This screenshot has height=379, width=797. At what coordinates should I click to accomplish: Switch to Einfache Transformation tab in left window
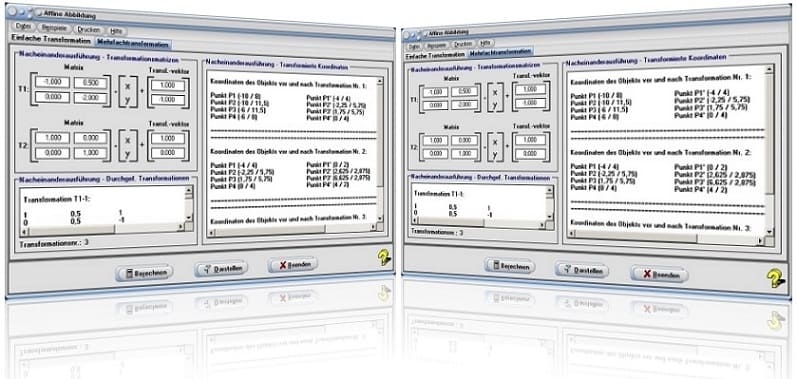(x=50, y=40)
